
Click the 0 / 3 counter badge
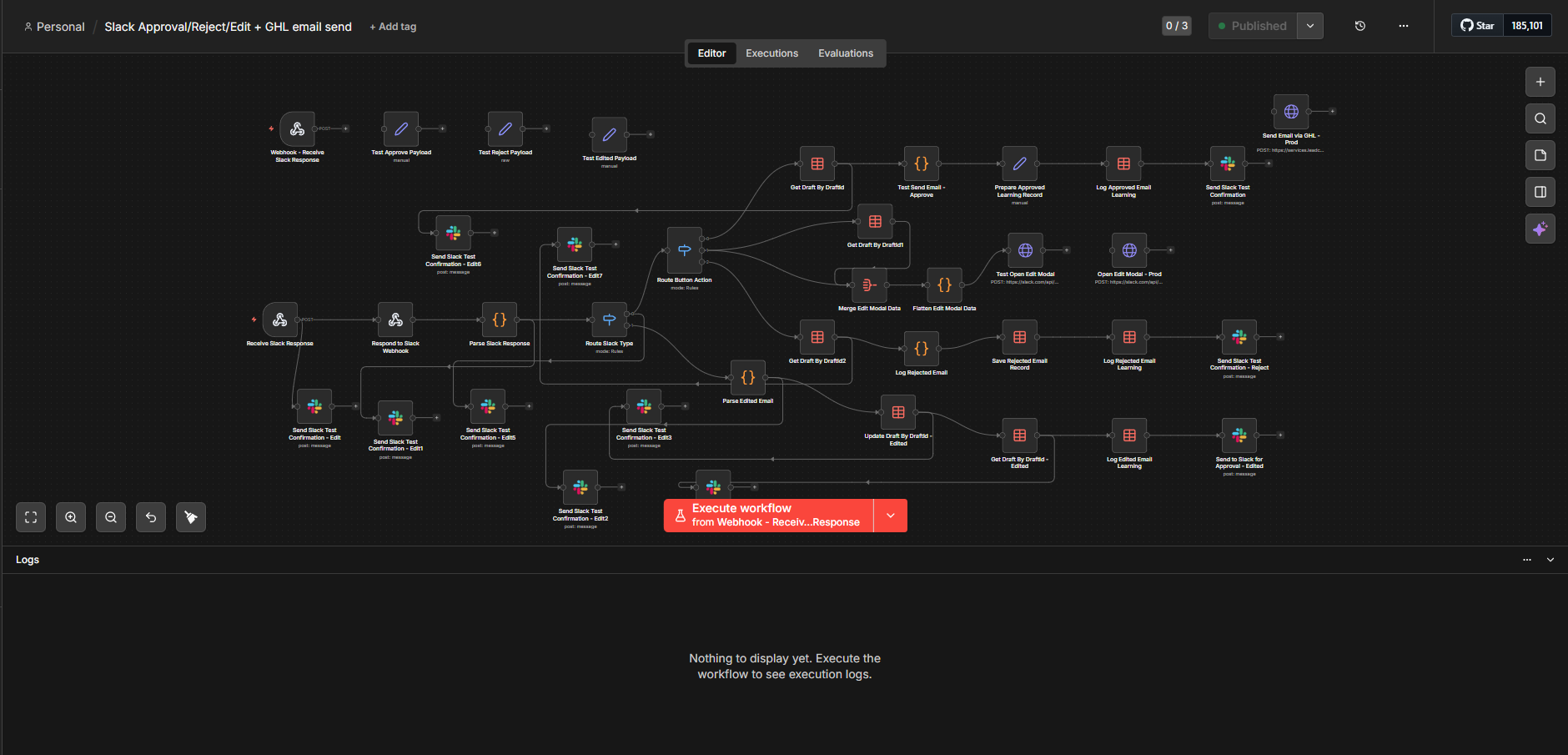tap(1177, 26)
